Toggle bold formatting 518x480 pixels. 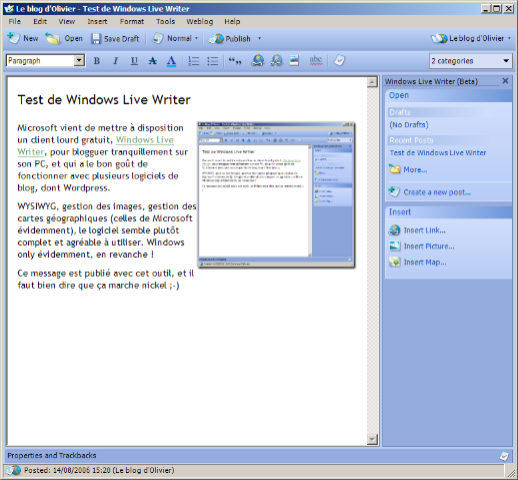tap(97, 61)
